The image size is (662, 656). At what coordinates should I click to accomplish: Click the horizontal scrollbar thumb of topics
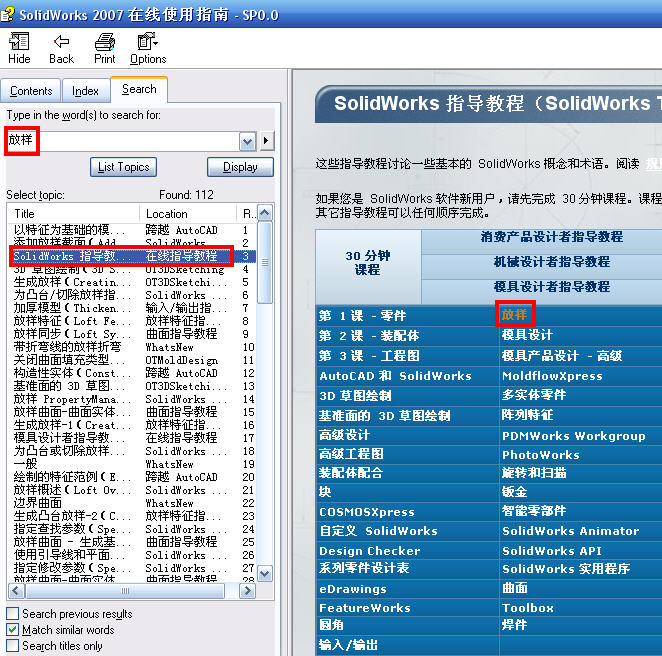[x=125, y=591]
